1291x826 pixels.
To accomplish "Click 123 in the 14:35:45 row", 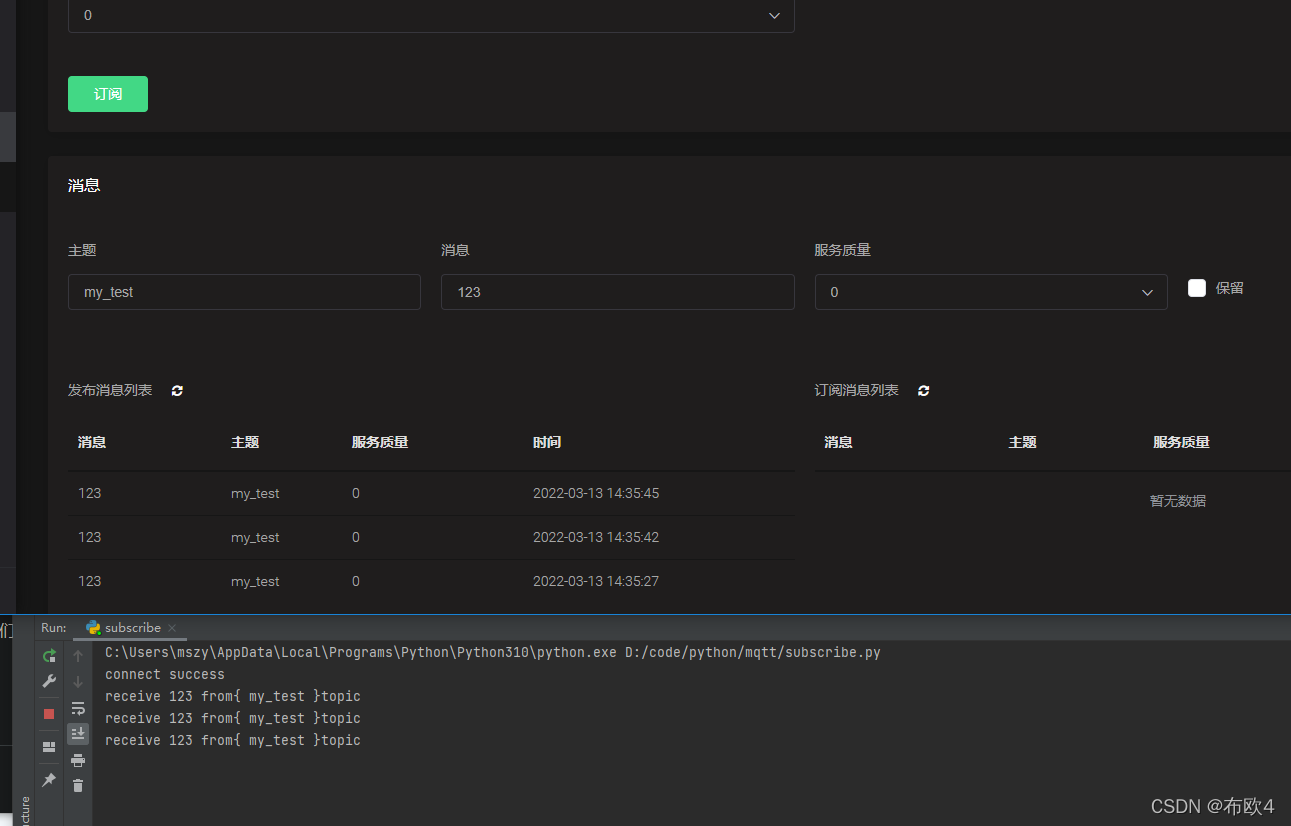I will (90, 493).
